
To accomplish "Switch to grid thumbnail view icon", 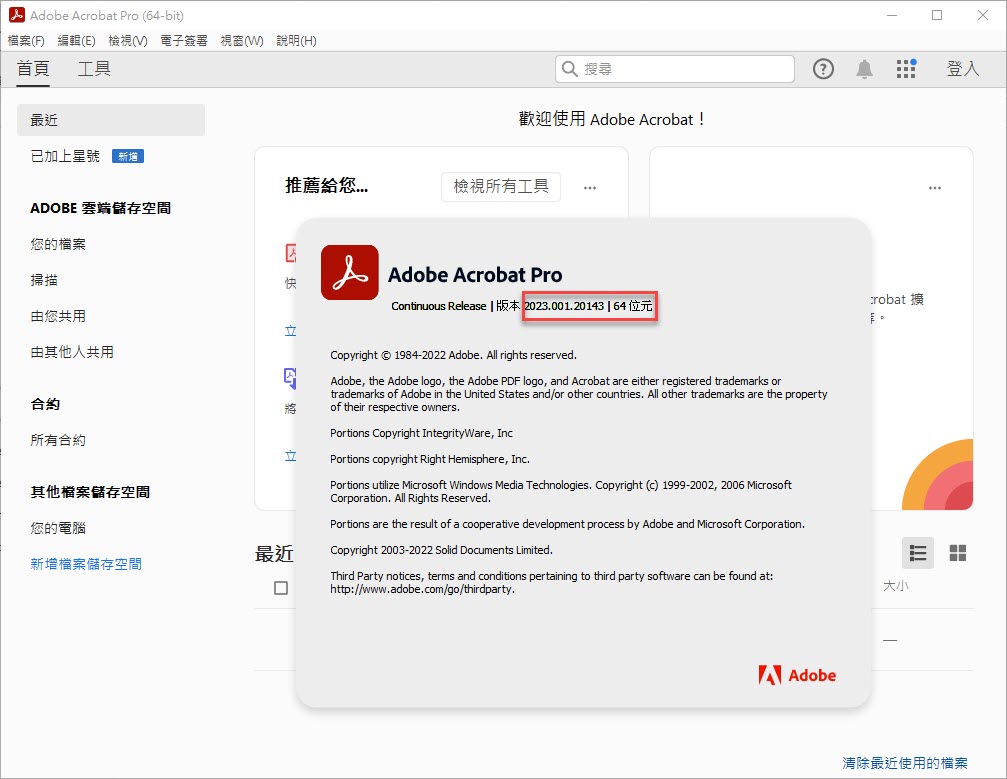I will tap(957, 553).
